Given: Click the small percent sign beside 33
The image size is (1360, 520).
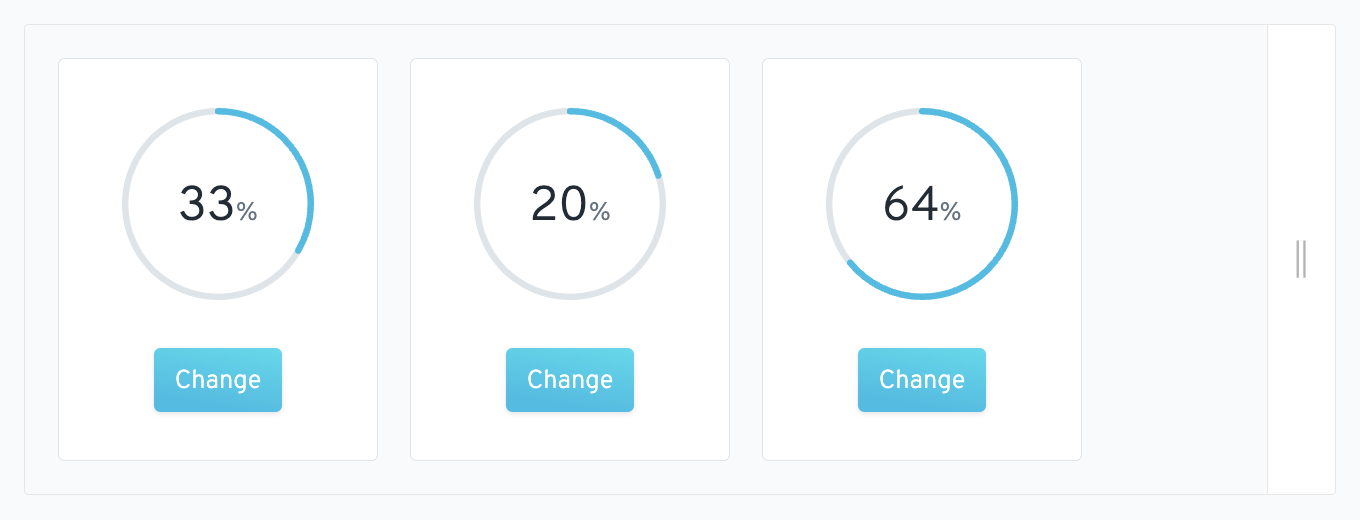Looking at the screenshot, I should pyautogui.click(x=247, y=211).
